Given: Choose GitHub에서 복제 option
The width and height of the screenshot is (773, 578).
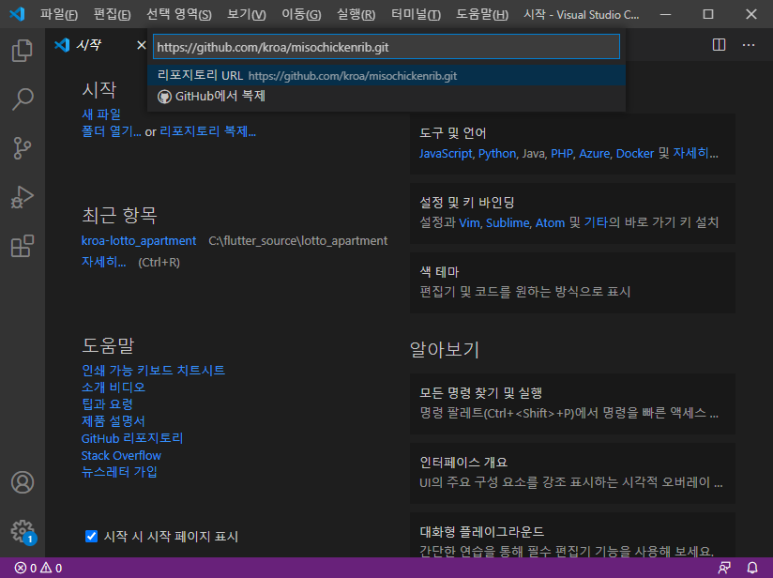Looking at the screenshot, I should tap(386, 96).
